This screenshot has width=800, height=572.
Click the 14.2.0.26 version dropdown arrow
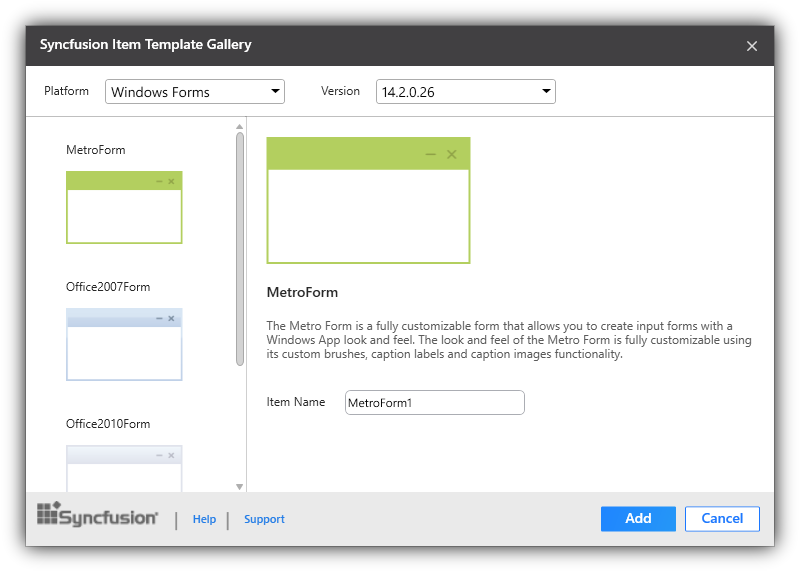point(546,92)
